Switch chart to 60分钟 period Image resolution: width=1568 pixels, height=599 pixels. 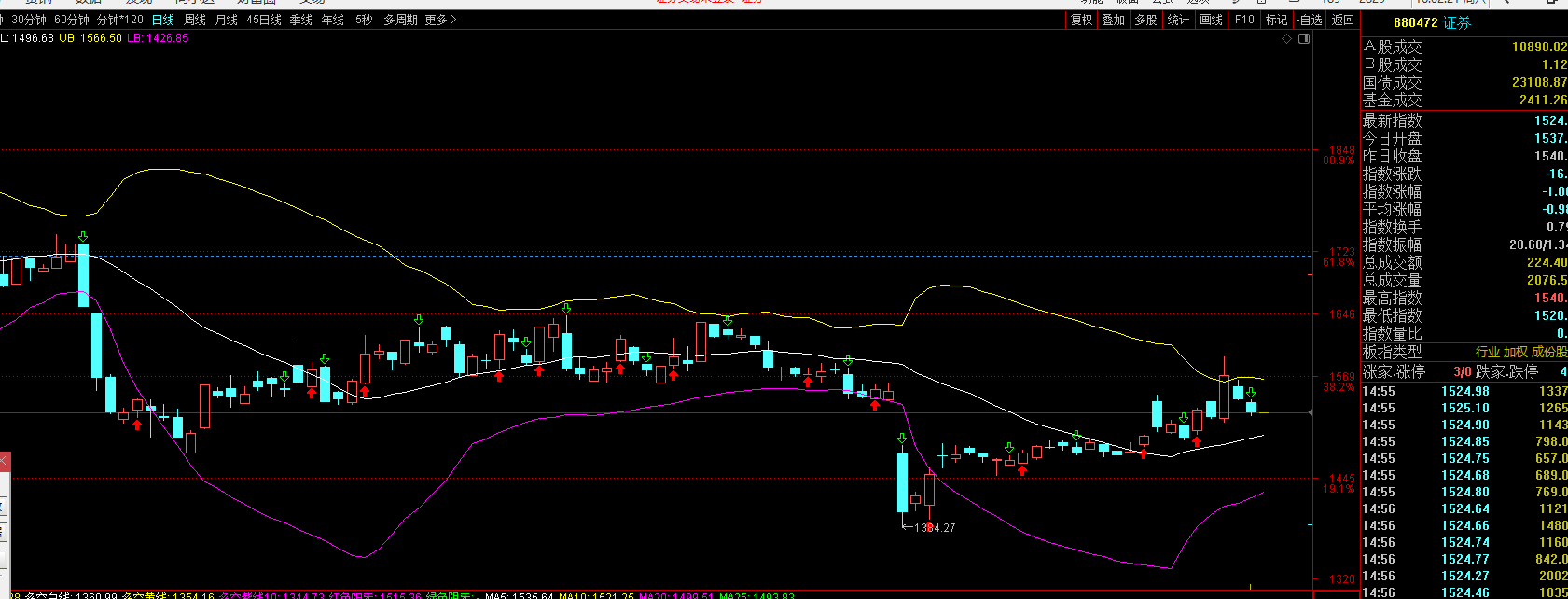click(72, 20)
